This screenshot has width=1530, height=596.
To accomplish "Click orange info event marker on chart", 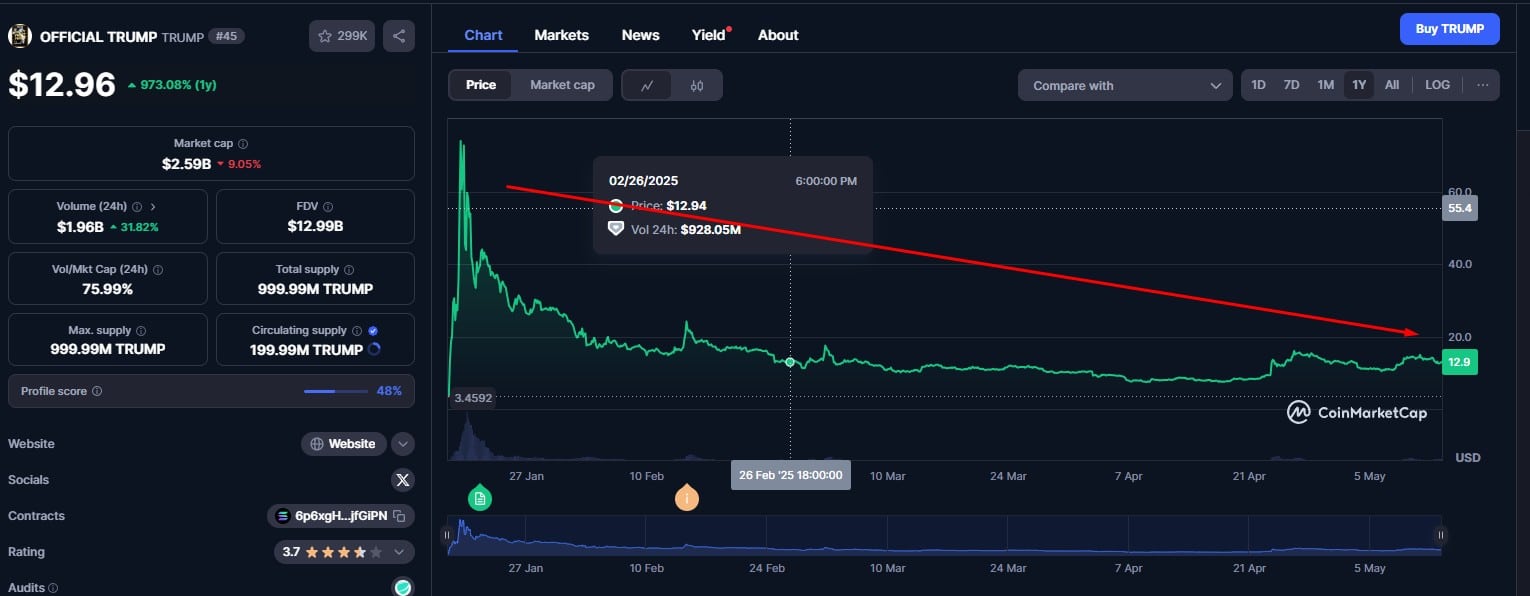I will (686, 497).
